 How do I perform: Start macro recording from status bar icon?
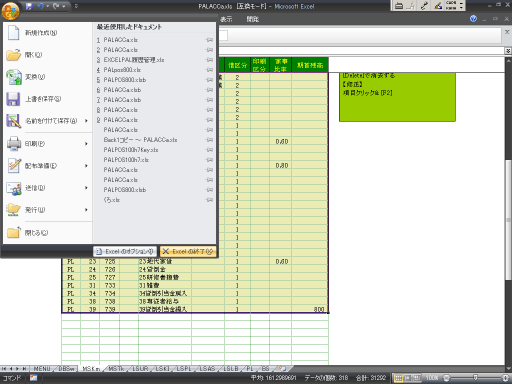(x=34, y=378)
